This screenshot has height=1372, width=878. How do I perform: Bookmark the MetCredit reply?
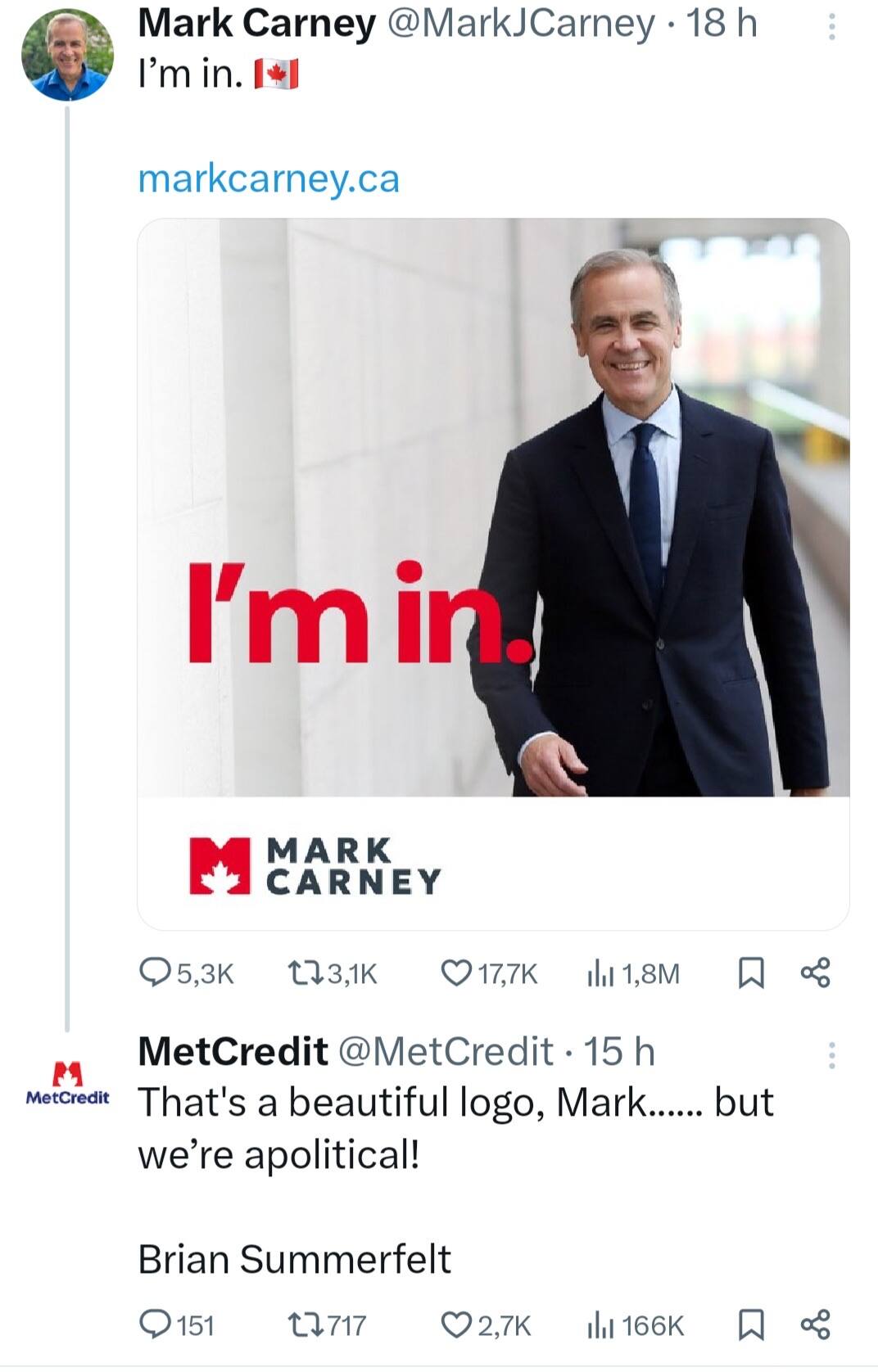750,1324
